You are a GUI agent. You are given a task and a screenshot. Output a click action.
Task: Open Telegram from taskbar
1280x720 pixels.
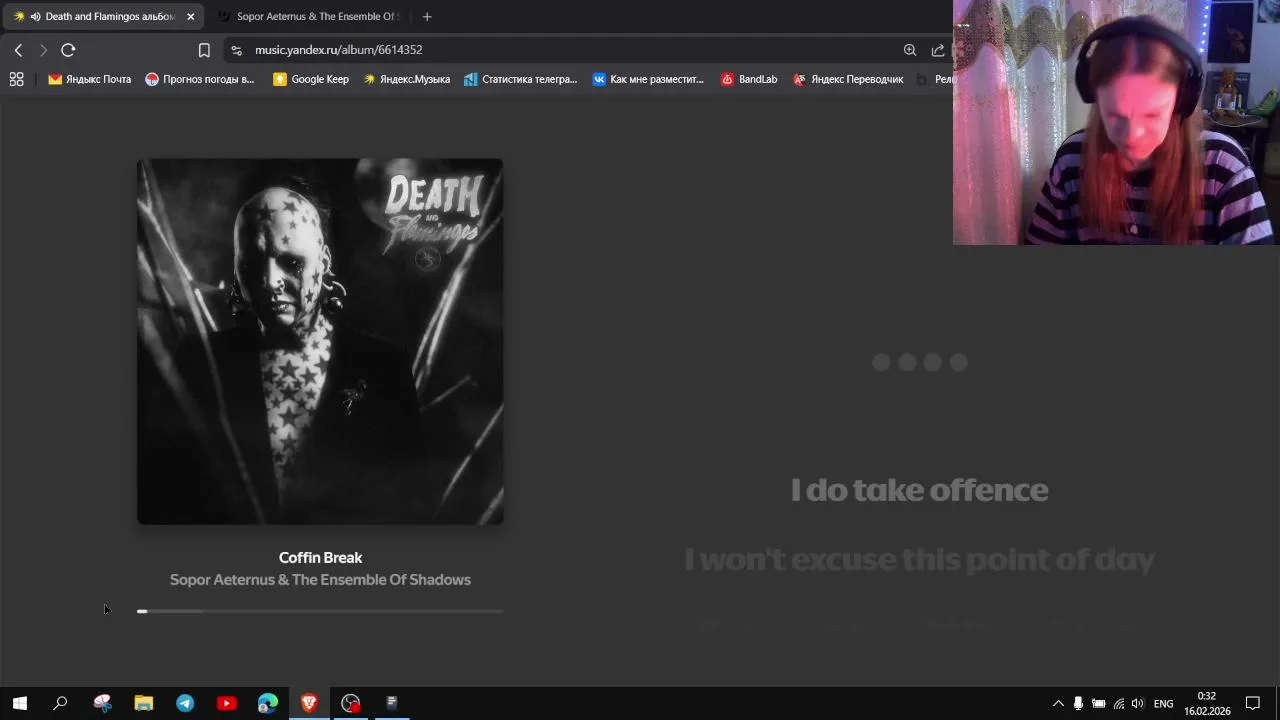pyautogui.click(x=185, y=703)
